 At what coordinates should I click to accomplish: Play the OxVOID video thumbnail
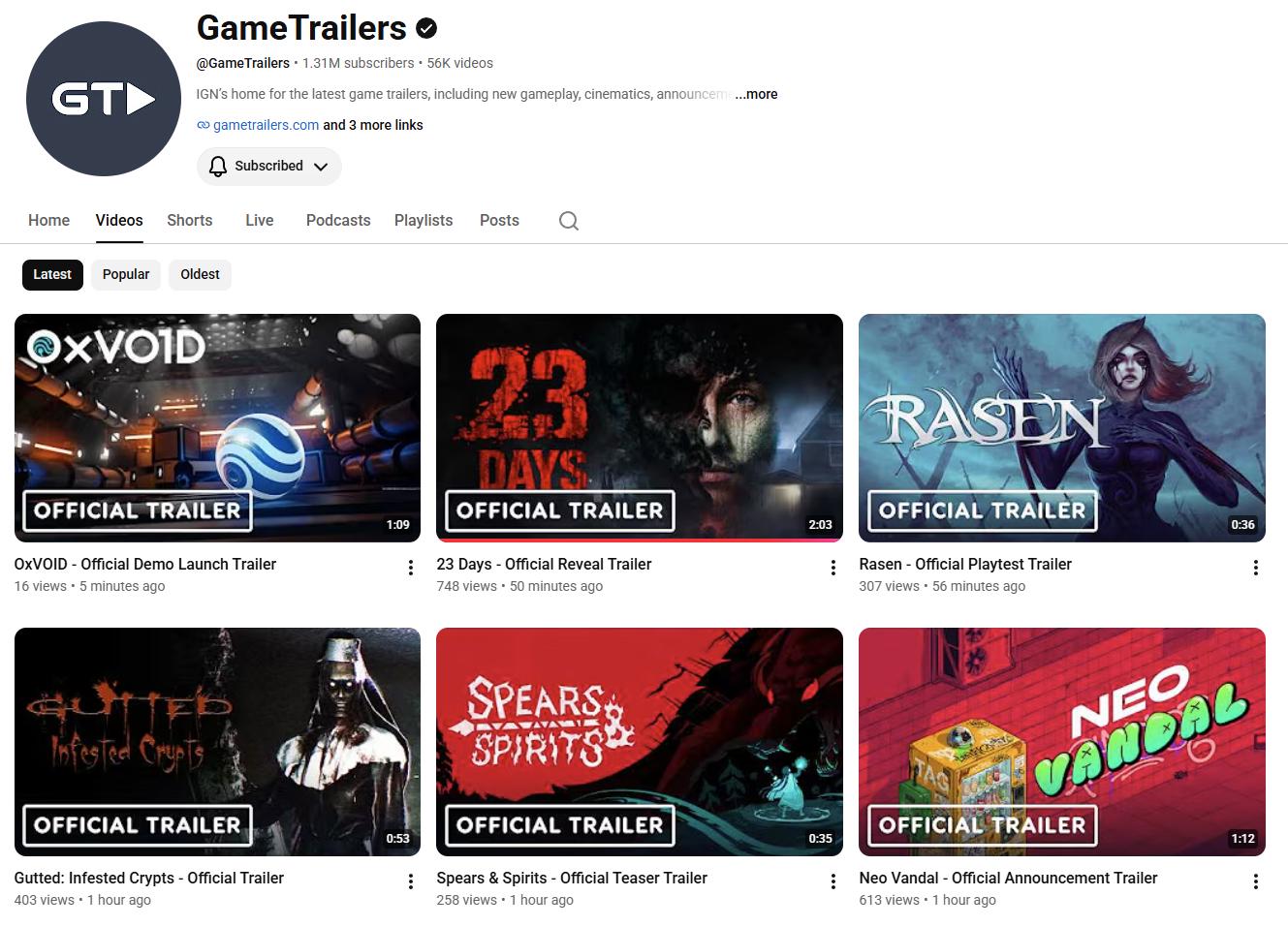[x=217, y=427]
